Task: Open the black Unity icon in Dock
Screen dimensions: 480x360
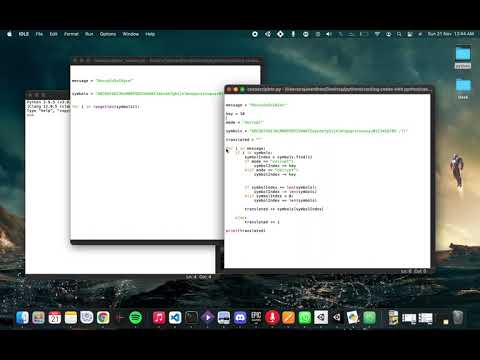Action: (x=337, y=318)
